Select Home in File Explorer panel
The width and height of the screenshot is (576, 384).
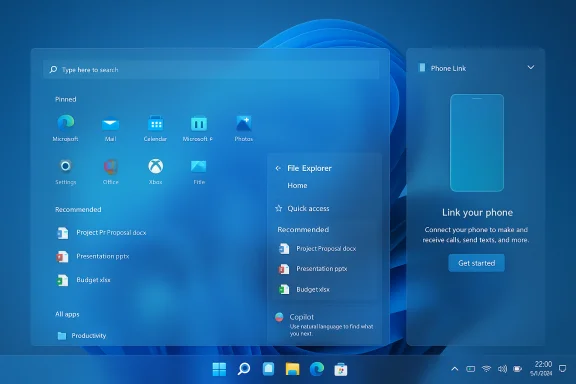[297, 186]
